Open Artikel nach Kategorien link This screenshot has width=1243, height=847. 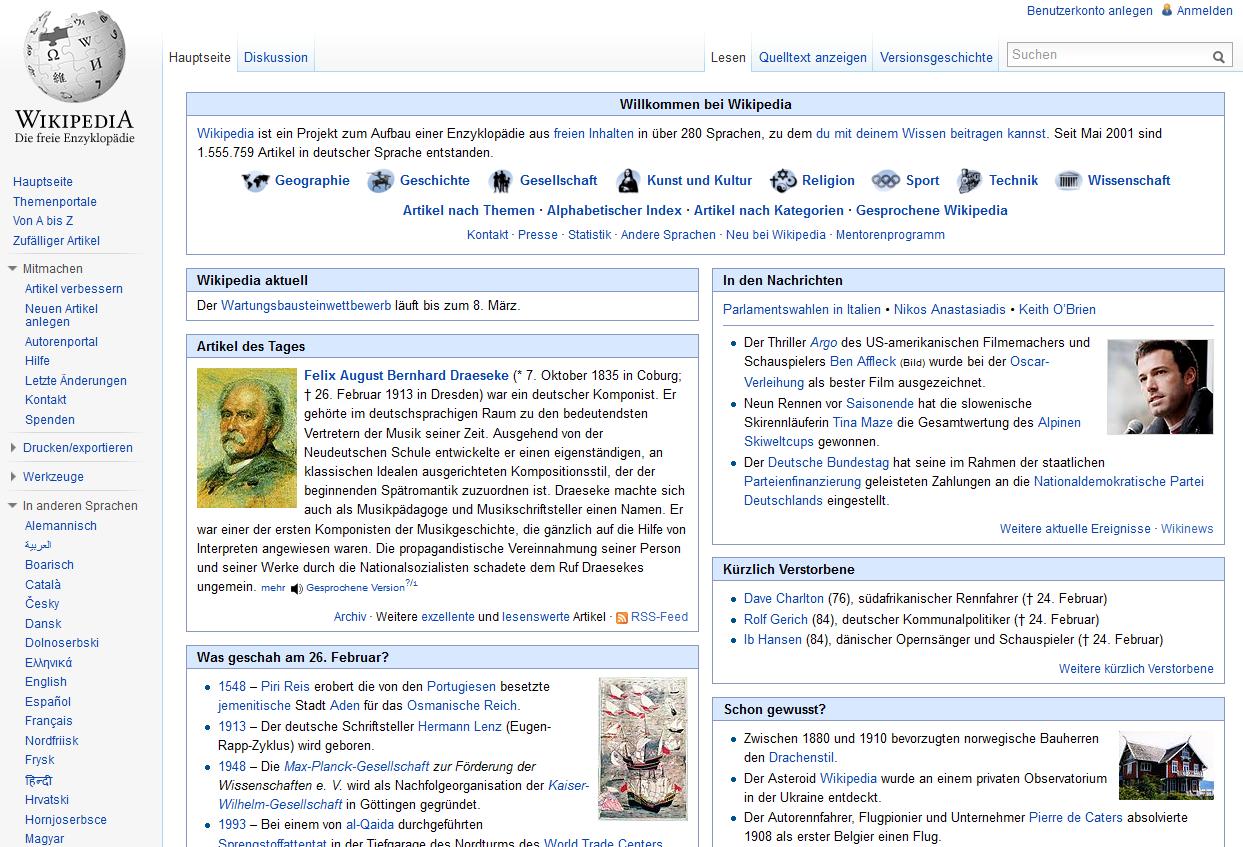click(769, 211)
